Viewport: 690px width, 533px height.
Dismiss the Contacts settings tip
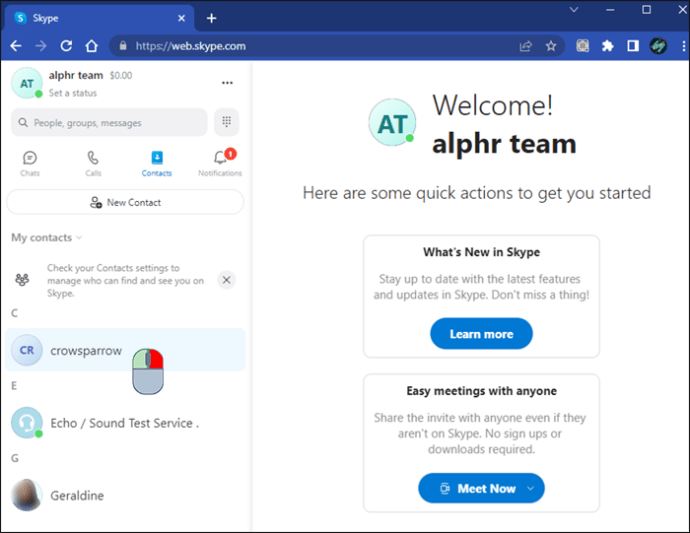point(227,280)
